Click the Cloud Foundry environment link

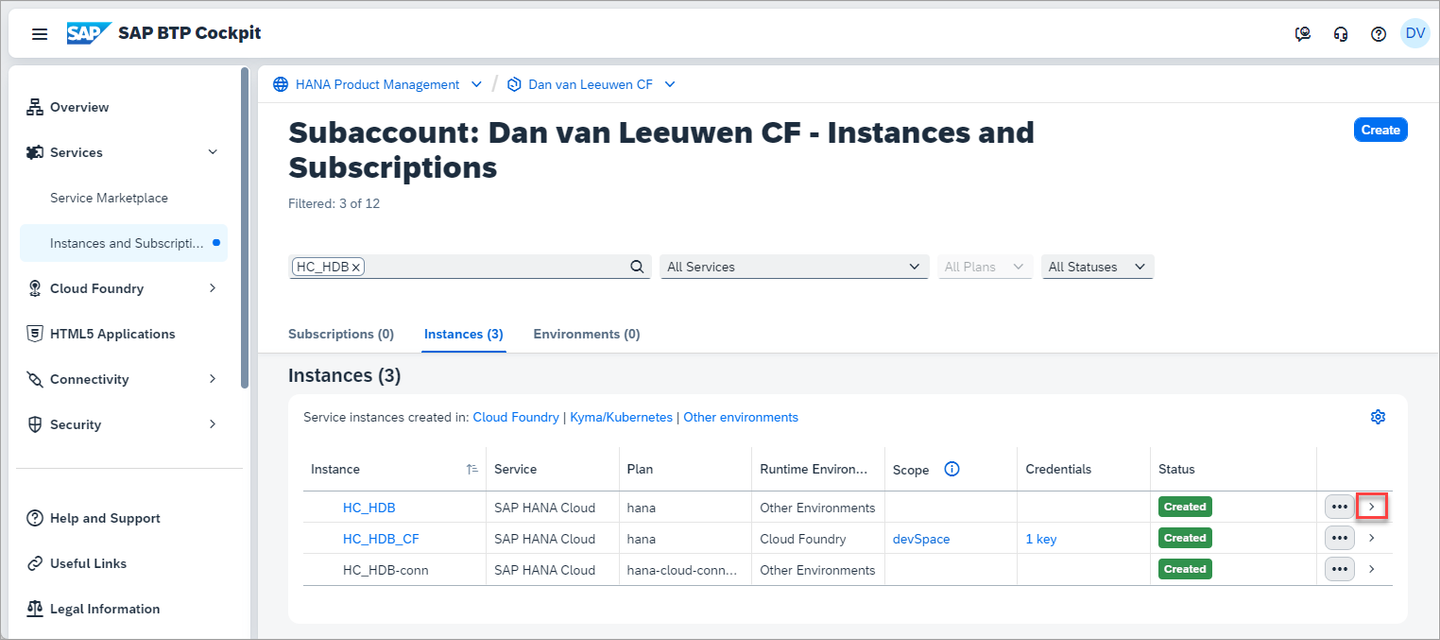pos(516,417)
